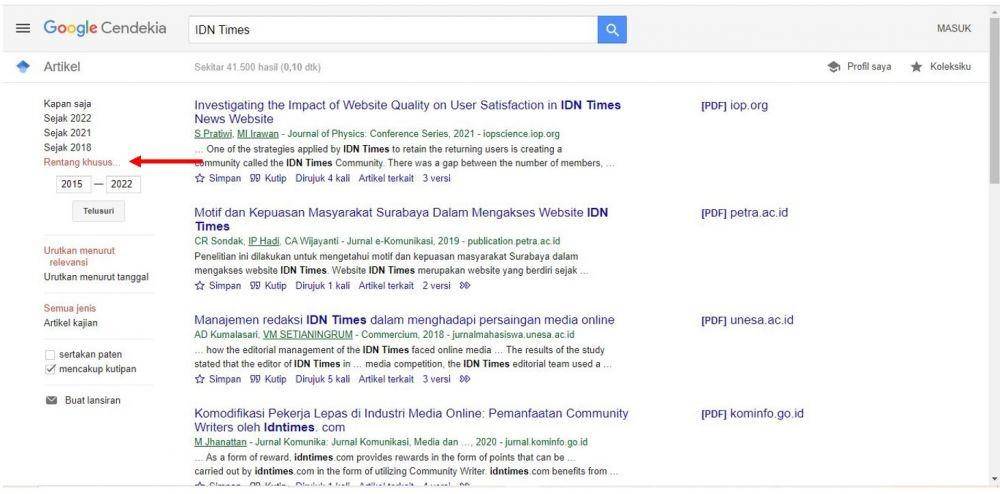Click the search box containing IDN Times
Screen dimensions: 1000x494
point(393,29)
